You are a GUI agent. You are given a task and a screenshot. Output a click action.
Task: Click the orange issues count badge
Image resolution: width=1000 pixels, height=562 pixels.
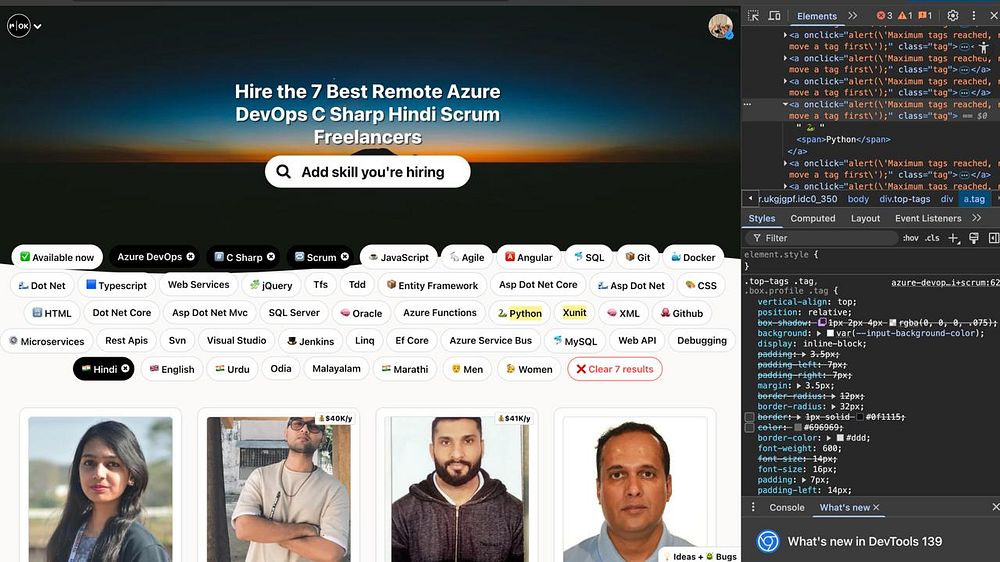[x=925, y=15]
